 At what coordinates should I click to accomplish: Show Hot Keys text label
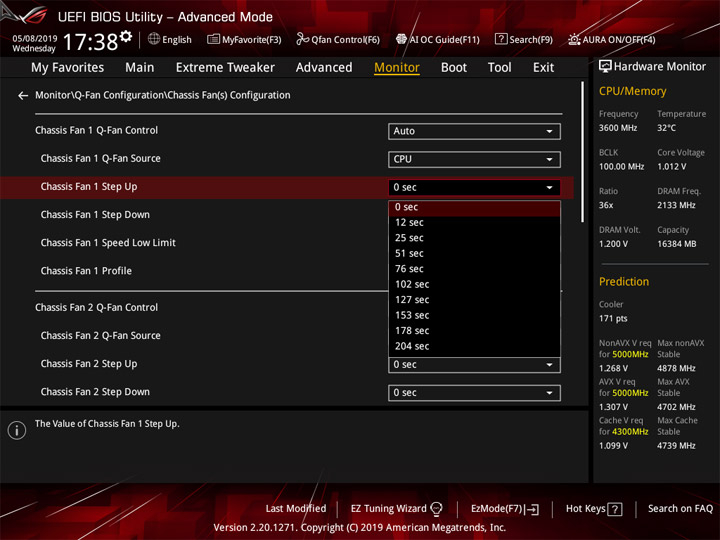tap(585, 509)
